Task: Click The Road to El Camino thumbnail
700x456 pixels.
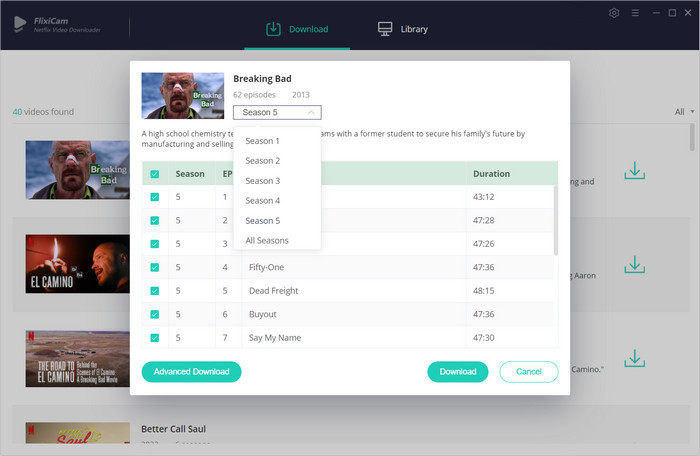Action: [x=78, y=359]
